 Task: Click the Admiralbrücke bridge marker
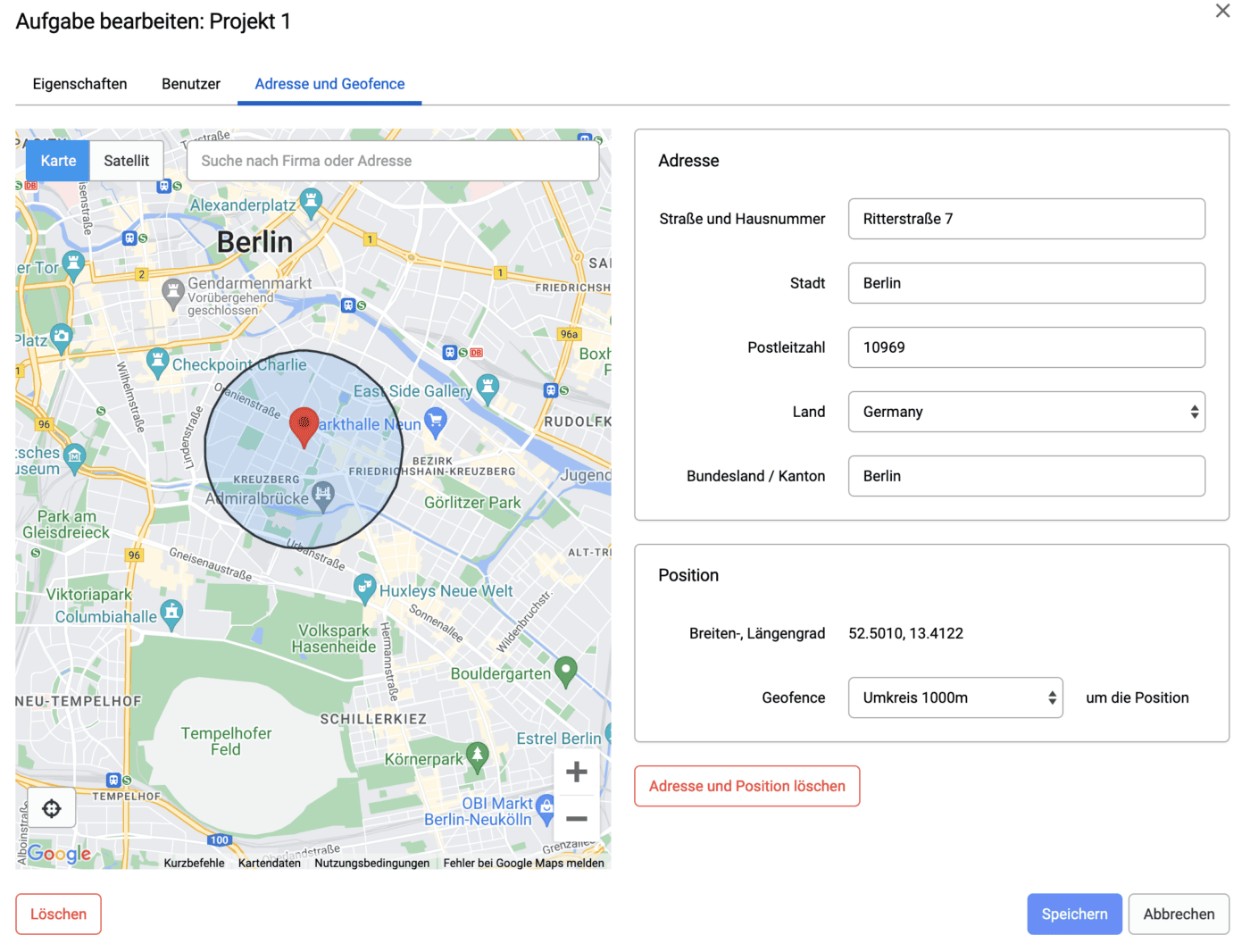coord(323,495)
